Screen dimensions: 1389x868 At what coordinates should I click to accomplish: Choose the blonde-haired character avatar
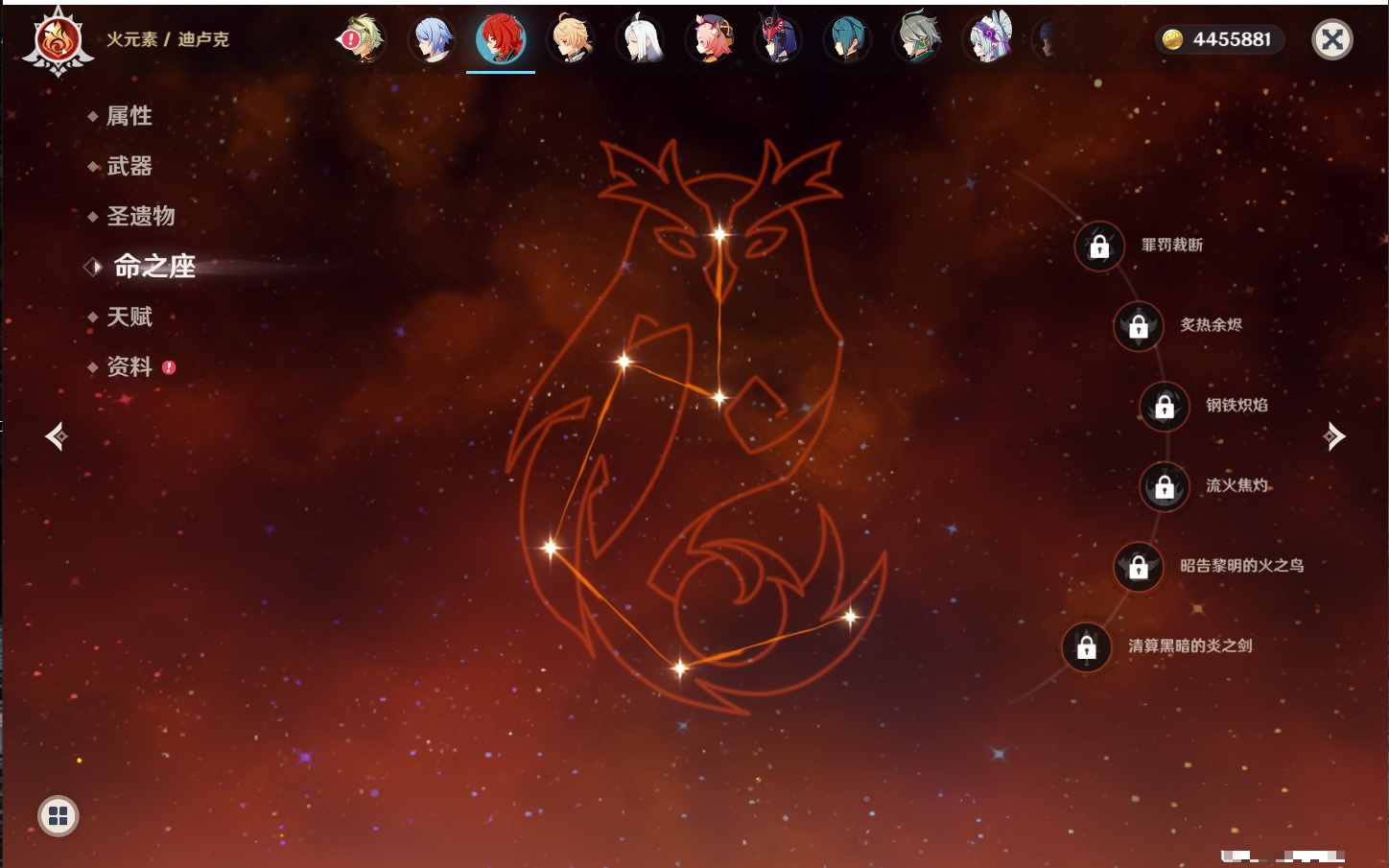tap(571, 39)
